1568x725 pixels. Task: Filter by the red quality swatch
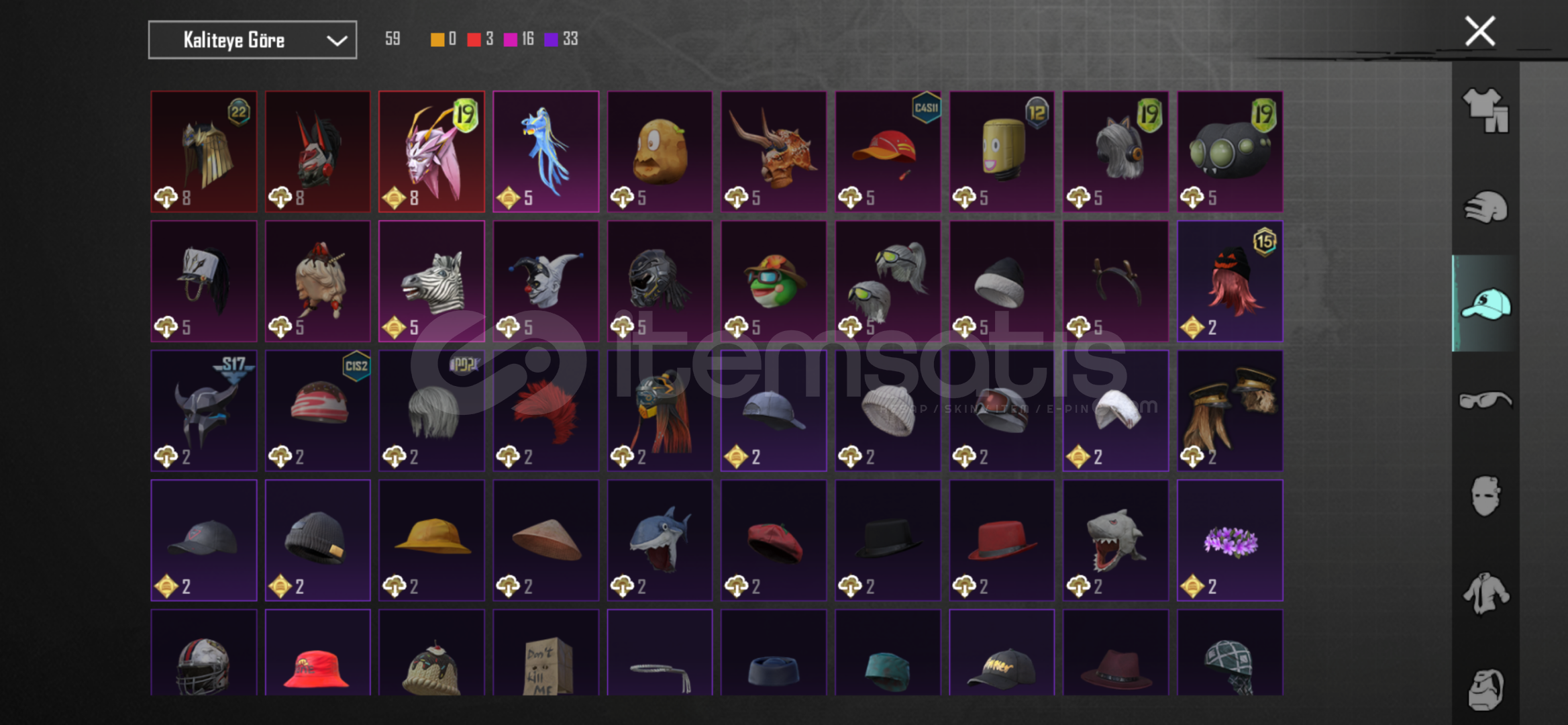[x=474, y=40]
